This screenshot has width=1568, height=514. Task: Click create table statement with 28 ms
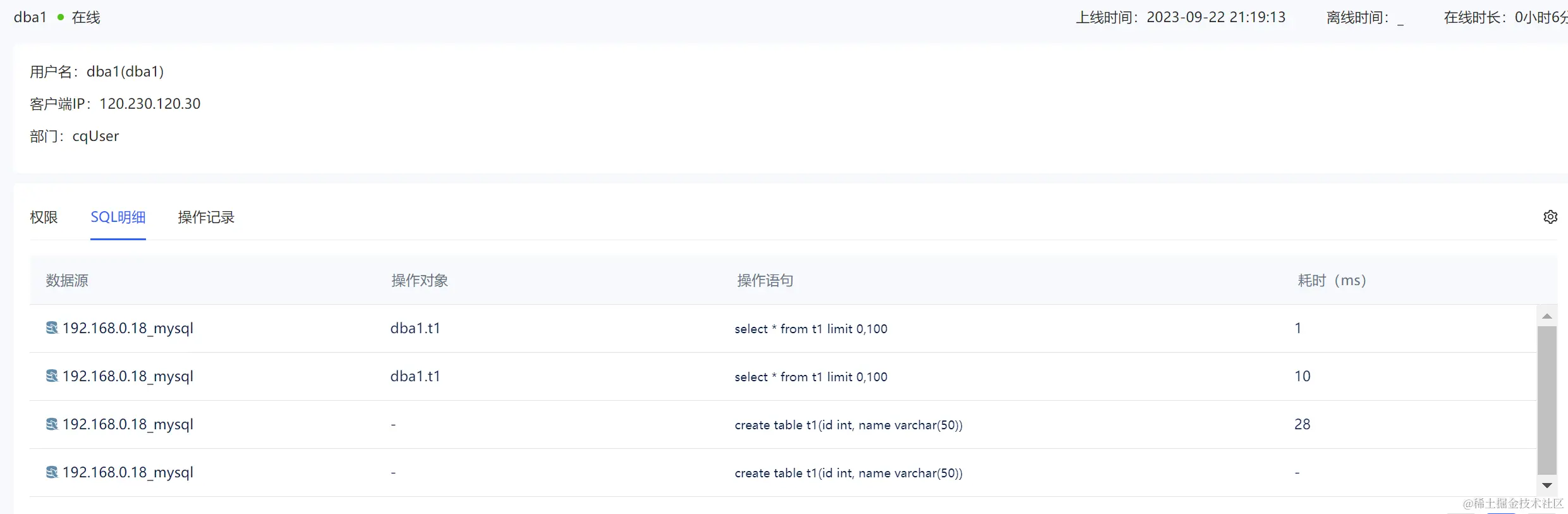[849, 425]
